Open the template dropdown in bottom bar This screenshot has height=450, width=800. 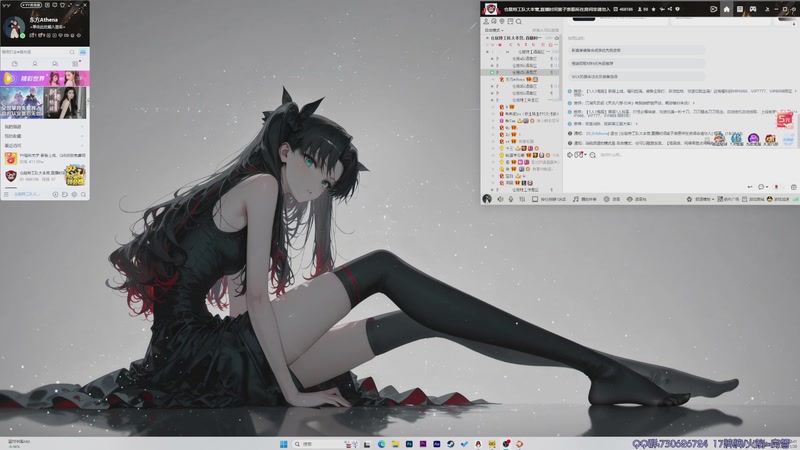pyautogui.click(x=700, y=199)
